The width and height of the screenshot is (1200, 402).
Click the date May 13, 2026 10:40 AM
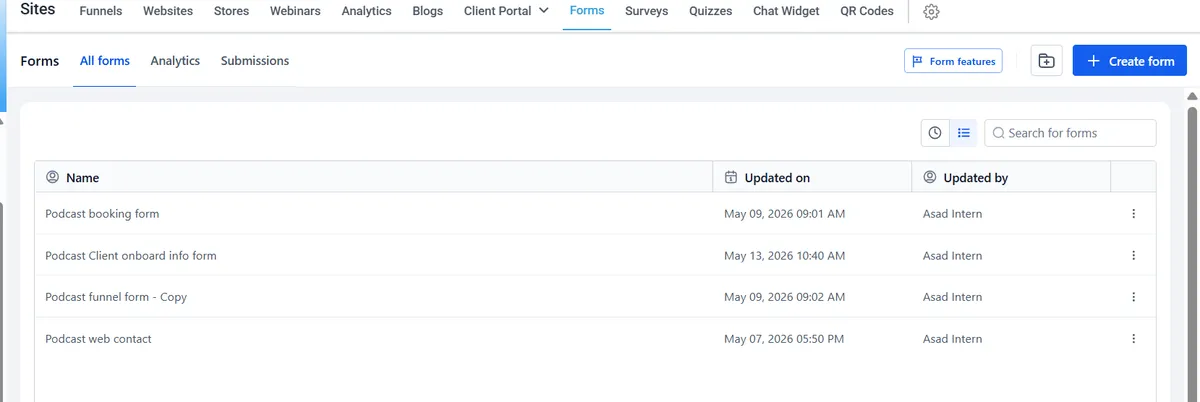coord(785,256)
